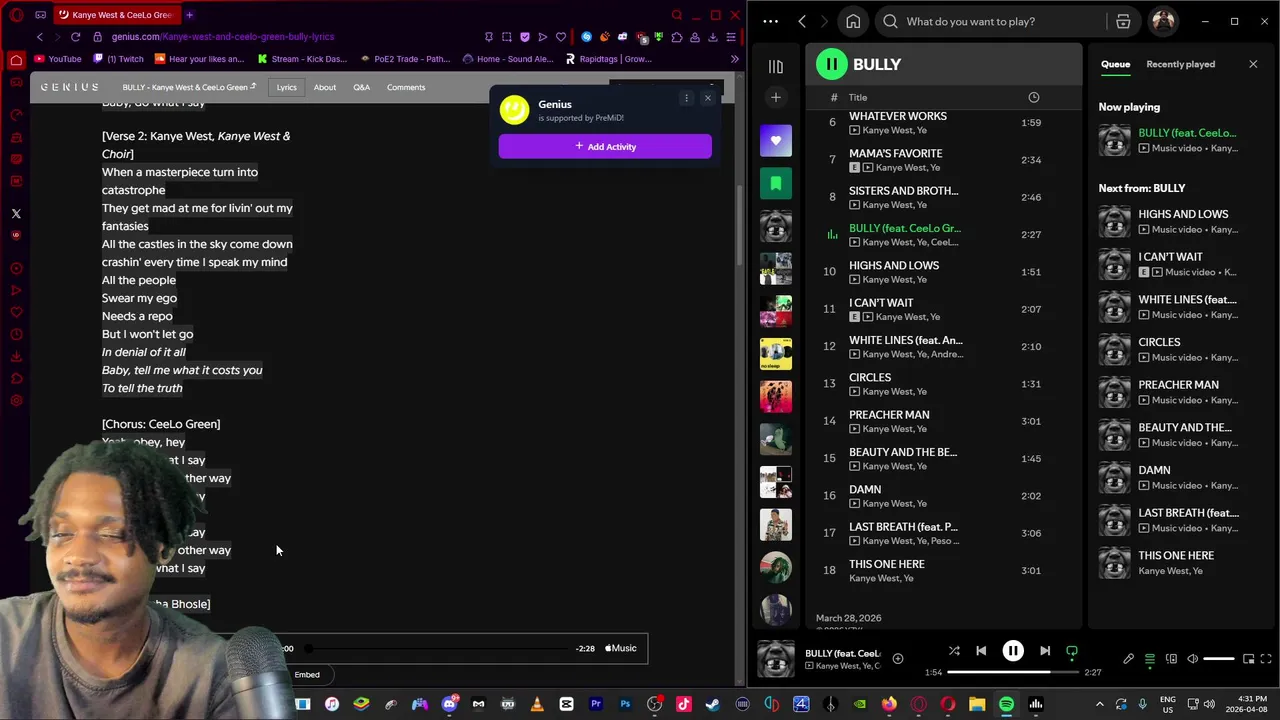The height and width of the screenshot is (720, 1280).
Task: Open Discord from taskbar
Action: (x=449, y=704)
